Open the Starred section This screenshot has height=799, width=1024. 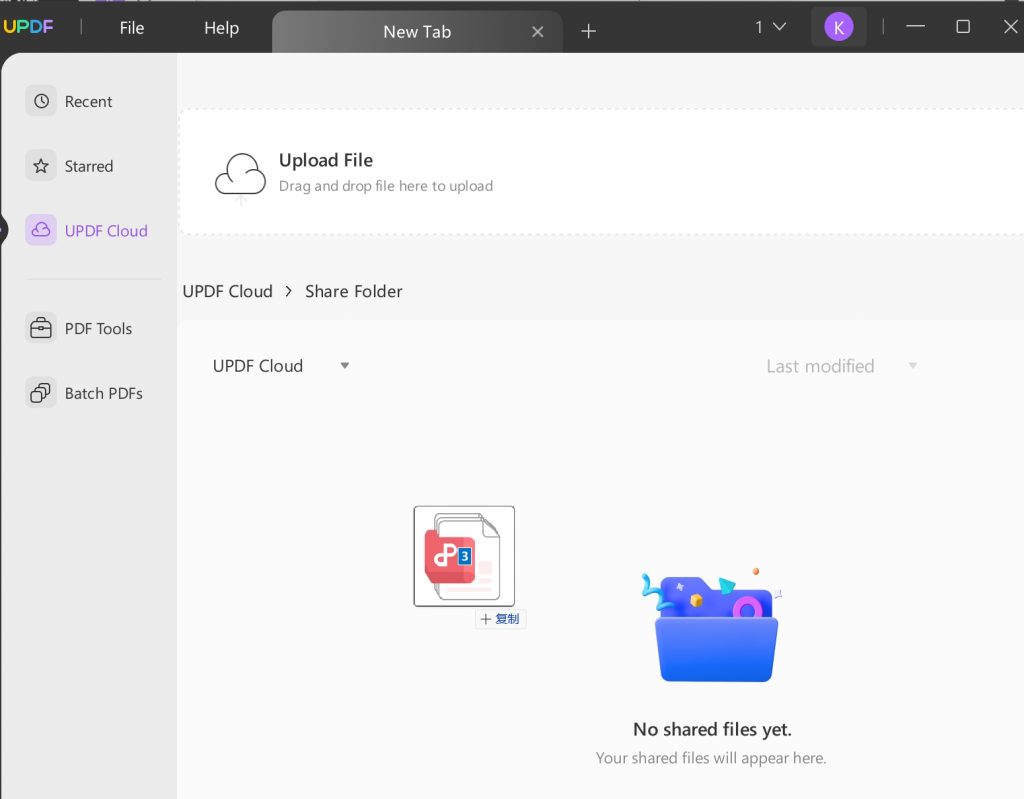tap(88, 165)
